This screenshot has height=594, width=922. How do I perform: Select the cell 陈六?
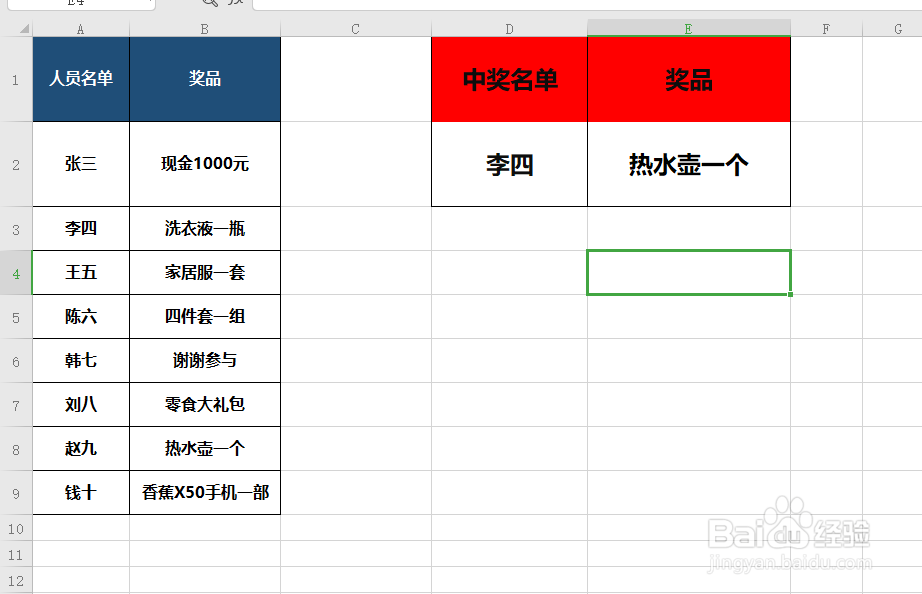tap(81, 317)
